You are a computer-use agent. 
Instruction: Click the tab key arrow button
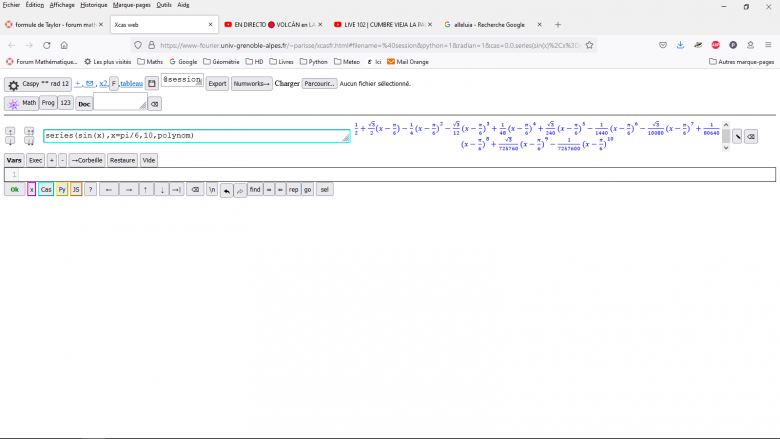point(177,190)
